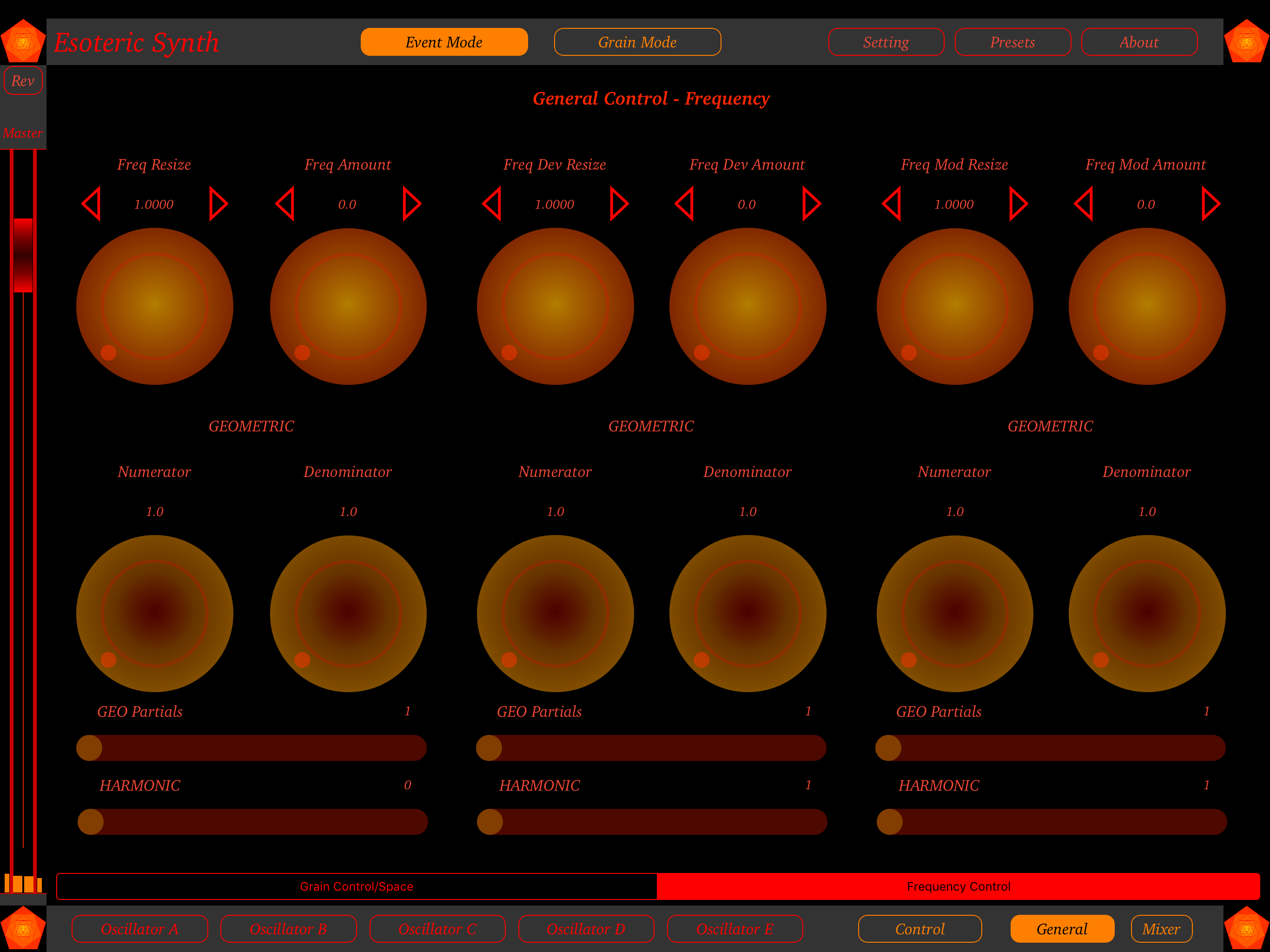Activate Event Mode
Screen dimensions: 1270x952
click(444, 42)
